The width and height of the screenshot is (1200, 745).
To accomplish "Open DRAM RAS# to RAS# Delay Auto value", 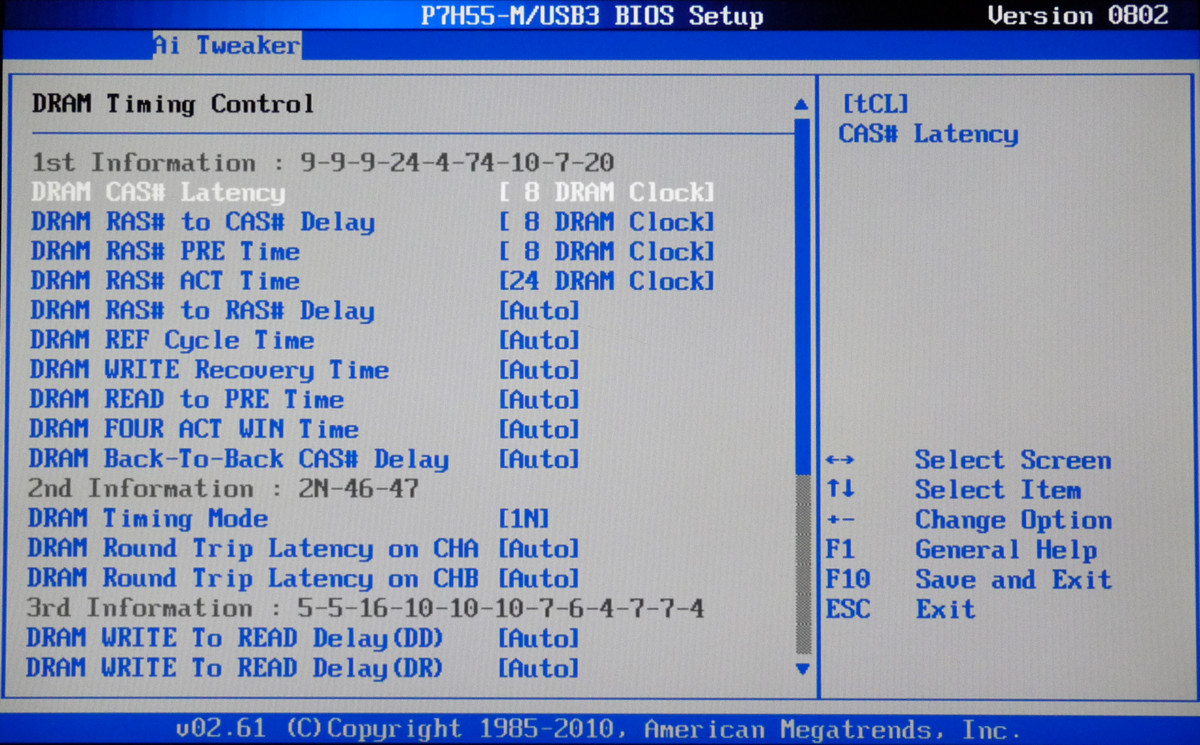I will 539,311.
